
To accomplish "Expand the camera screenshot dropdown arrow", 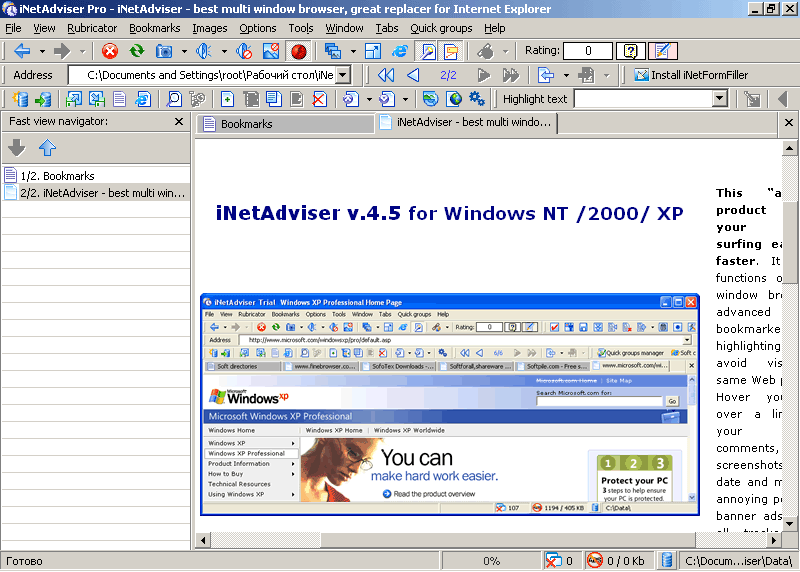I will (x=184, y=52).
